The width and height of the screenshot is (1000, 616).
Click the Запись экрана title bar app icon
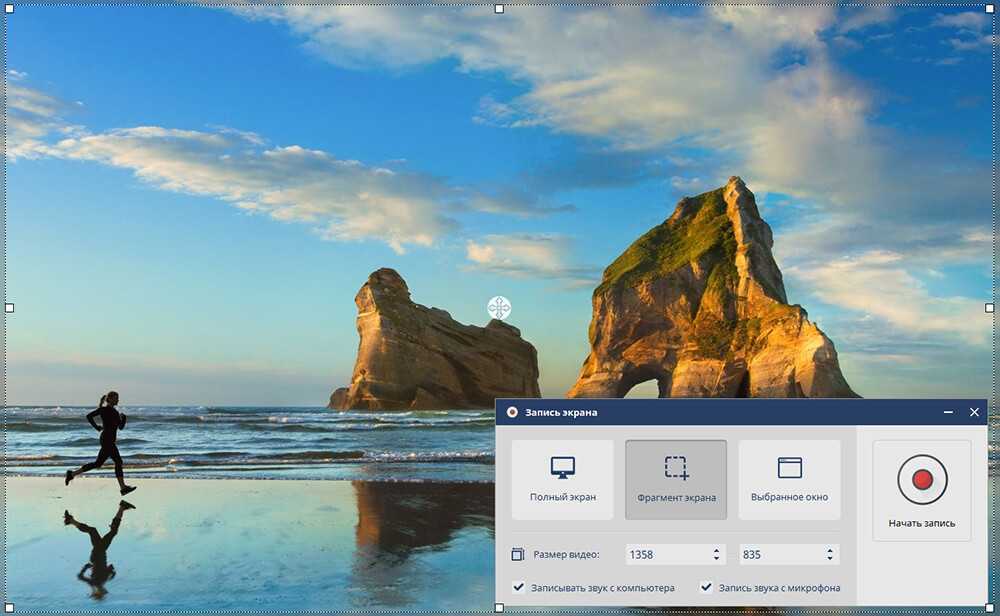tap(512, 412)
